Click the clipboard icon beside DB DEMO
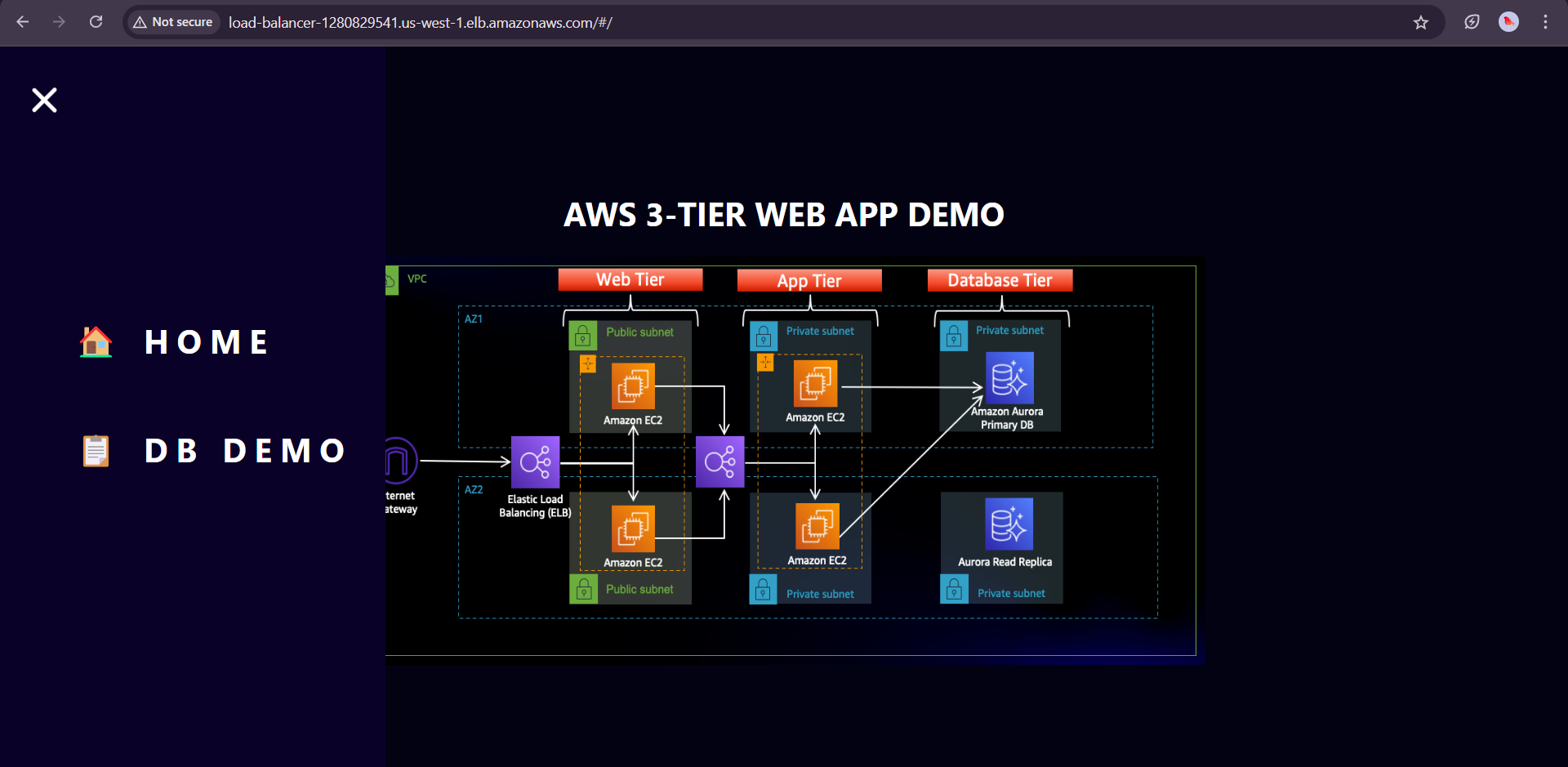Screen dimensions: 1568x767 (x=96, y=450)
